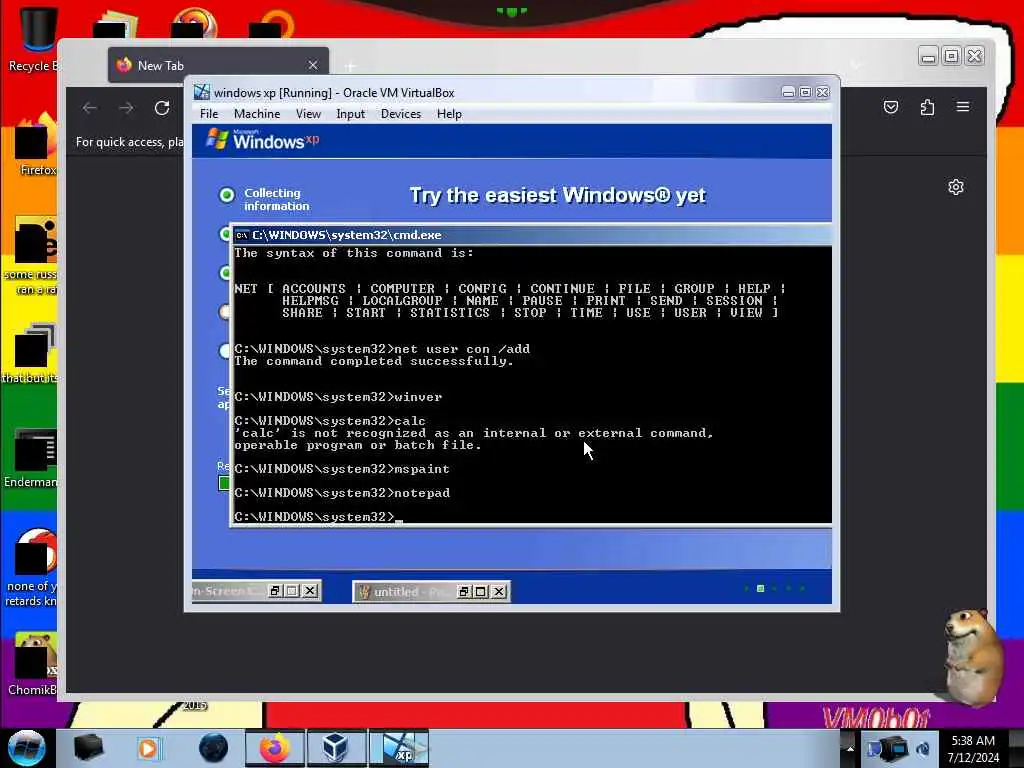The image size is (1024, 768).
Task: Select the ChomikBox desktop icon
Action: pos(31,665)
